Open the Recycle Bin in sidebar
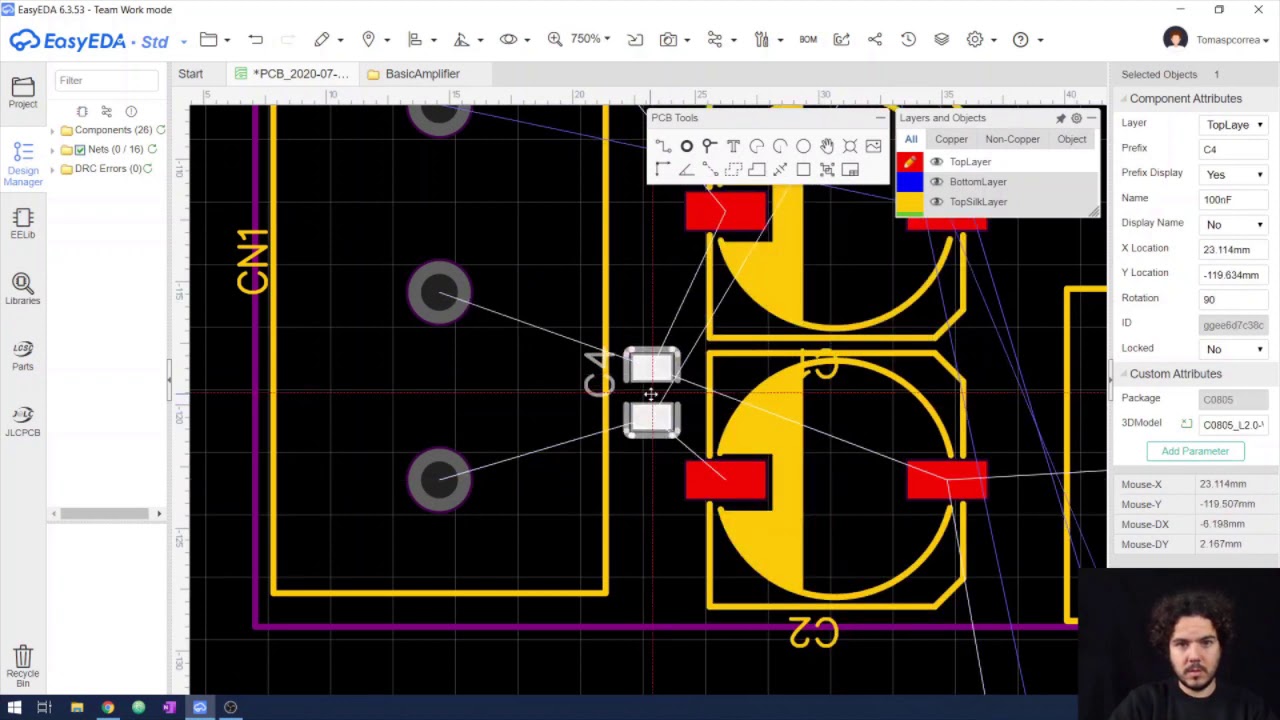This screenshot has height=720, width=1280. click(23, 666)
